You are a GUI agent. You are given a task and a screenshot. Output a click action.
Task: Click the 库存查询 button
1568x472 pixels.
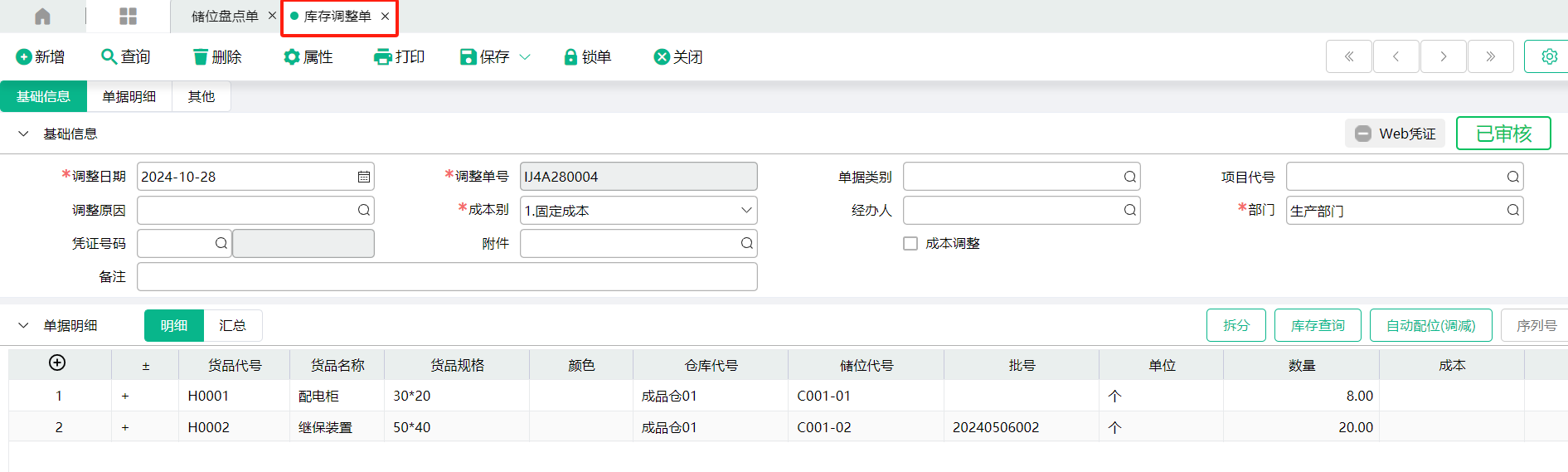pos(1317,326)
